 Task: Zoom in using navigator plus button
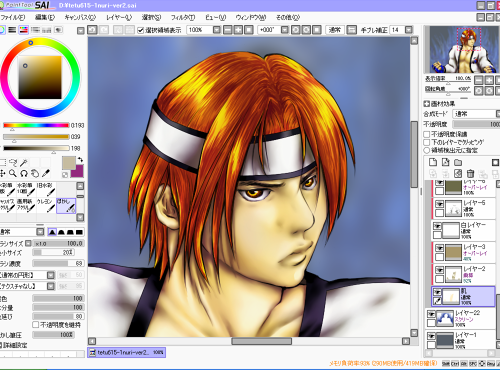[489, 80]
